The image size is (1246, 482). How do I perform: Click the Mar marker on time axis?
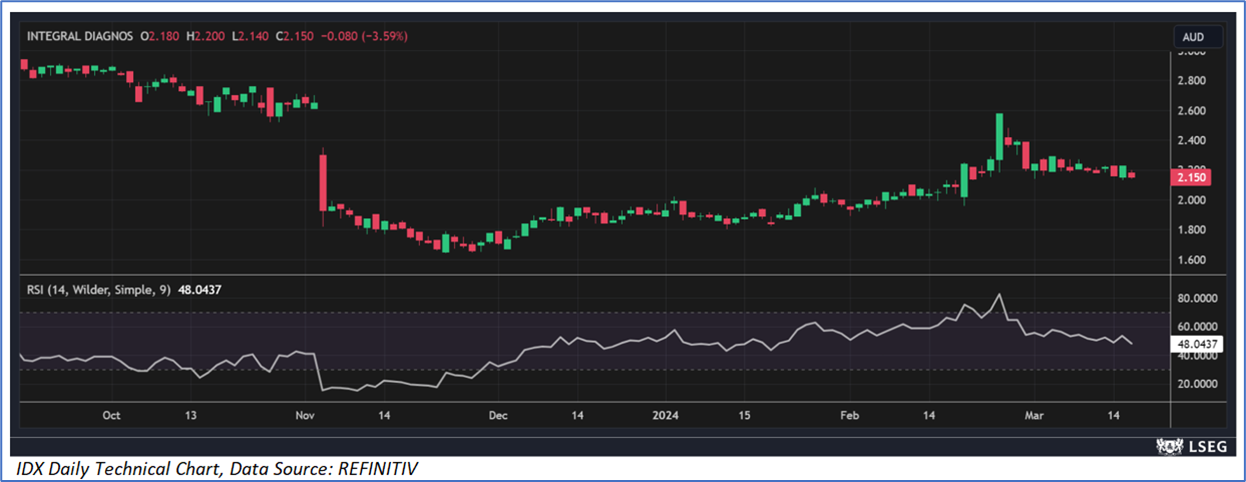click(x=1035, y=415)
